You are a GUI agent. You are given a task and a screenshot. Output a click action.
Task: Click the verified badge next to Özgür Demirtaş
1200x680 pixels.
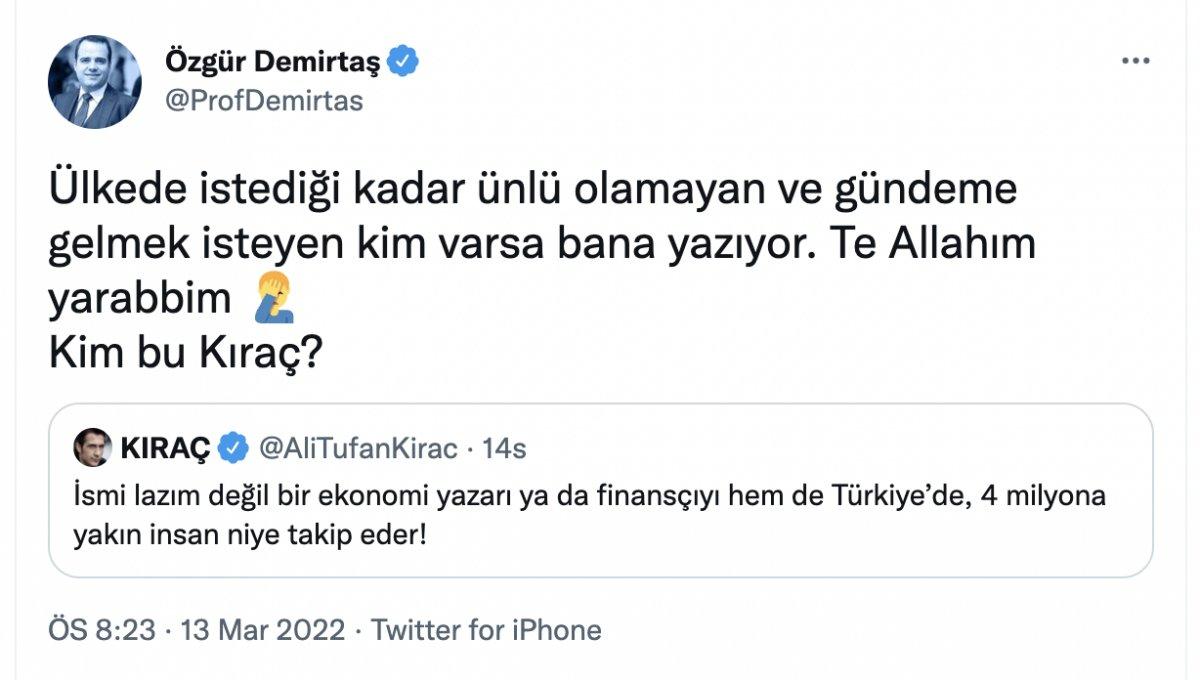401,60
